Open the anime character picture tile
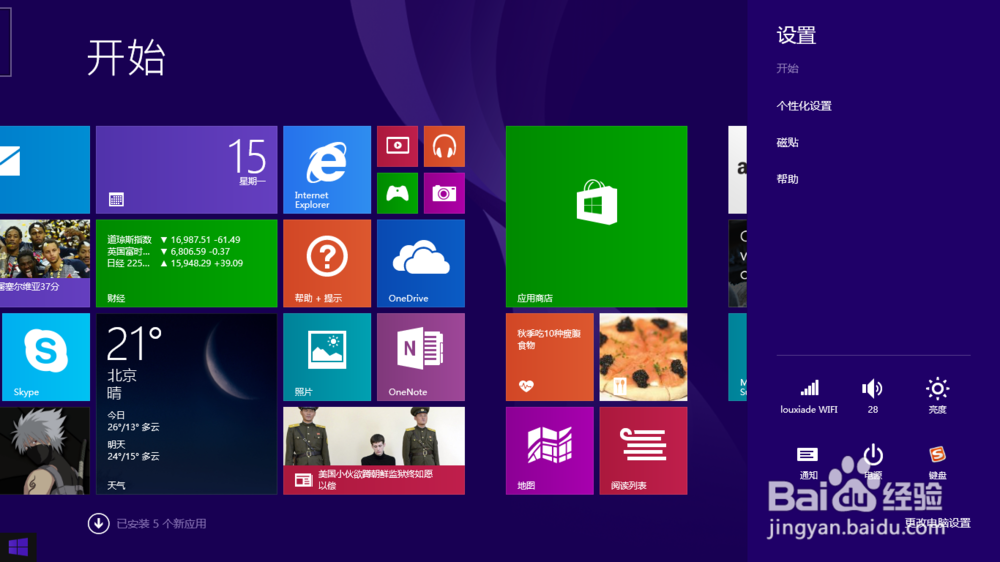 pos(45,451)
